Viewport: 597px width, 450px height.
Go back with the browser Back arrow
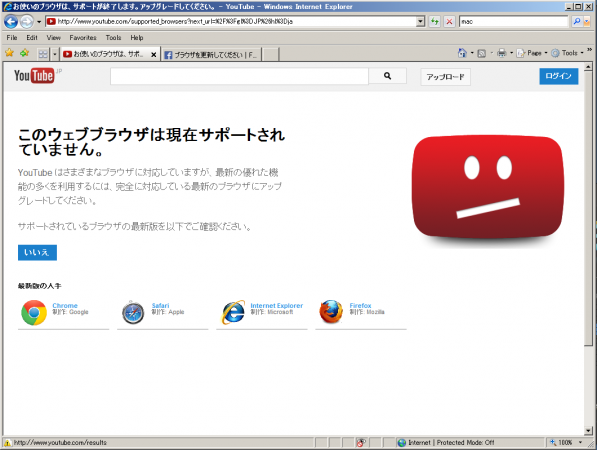(11, 22)
